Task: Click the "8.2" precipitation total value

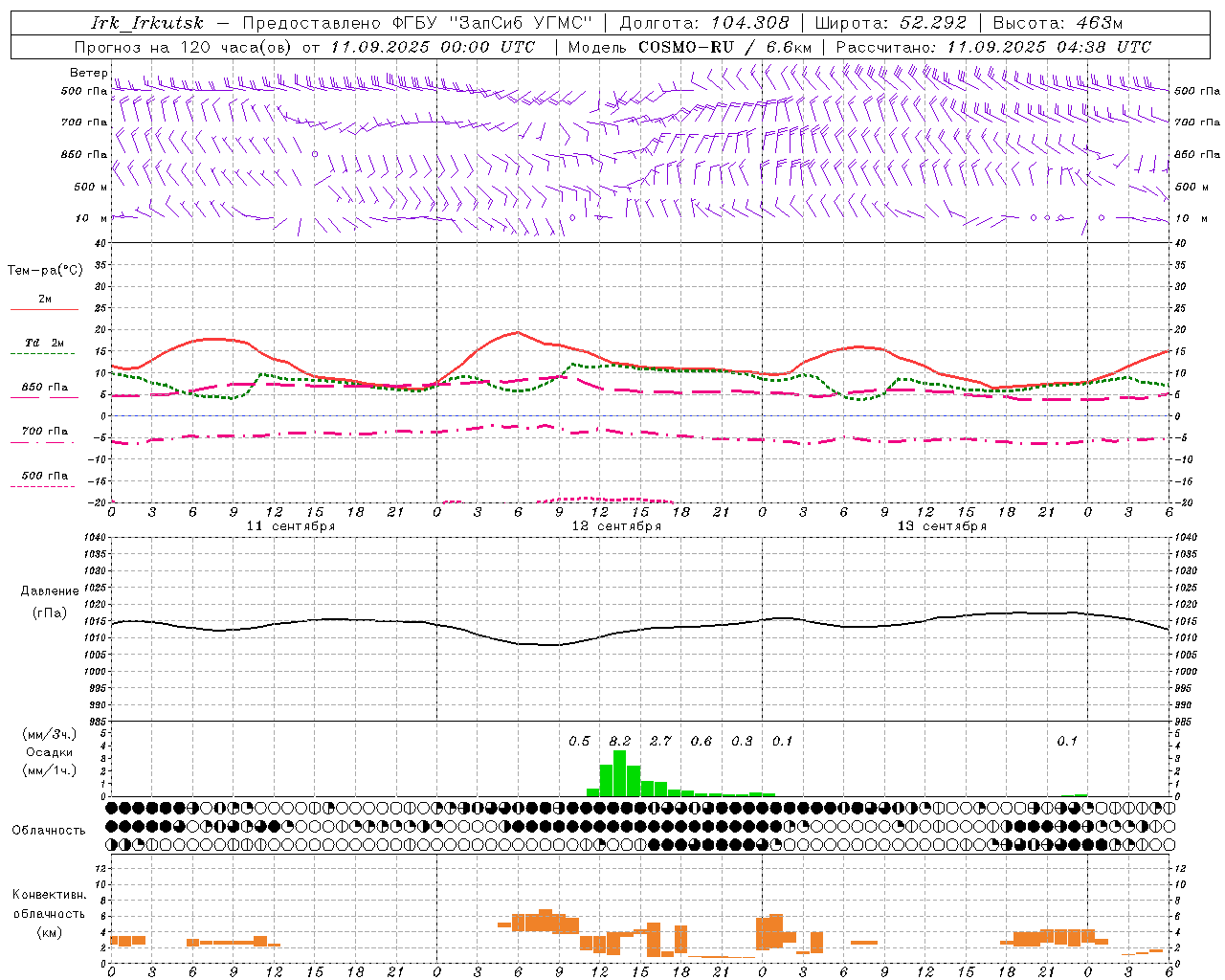Action: tap(619, 741)
